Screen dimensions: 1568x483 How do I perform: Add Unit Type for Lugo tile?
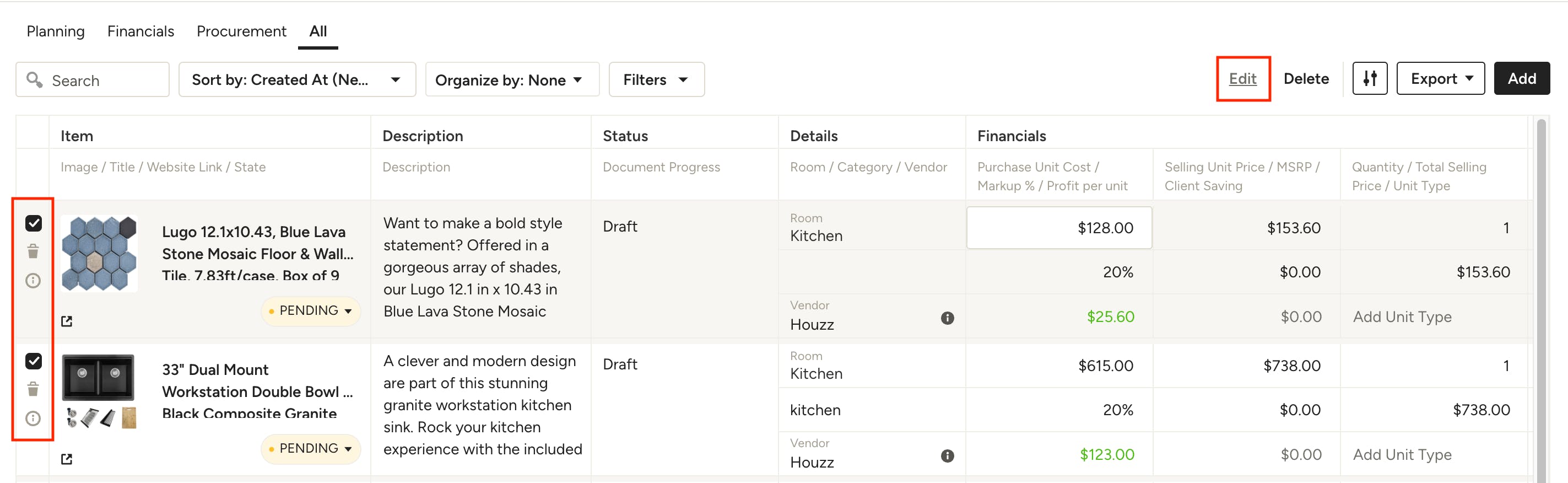(1402, 316)
